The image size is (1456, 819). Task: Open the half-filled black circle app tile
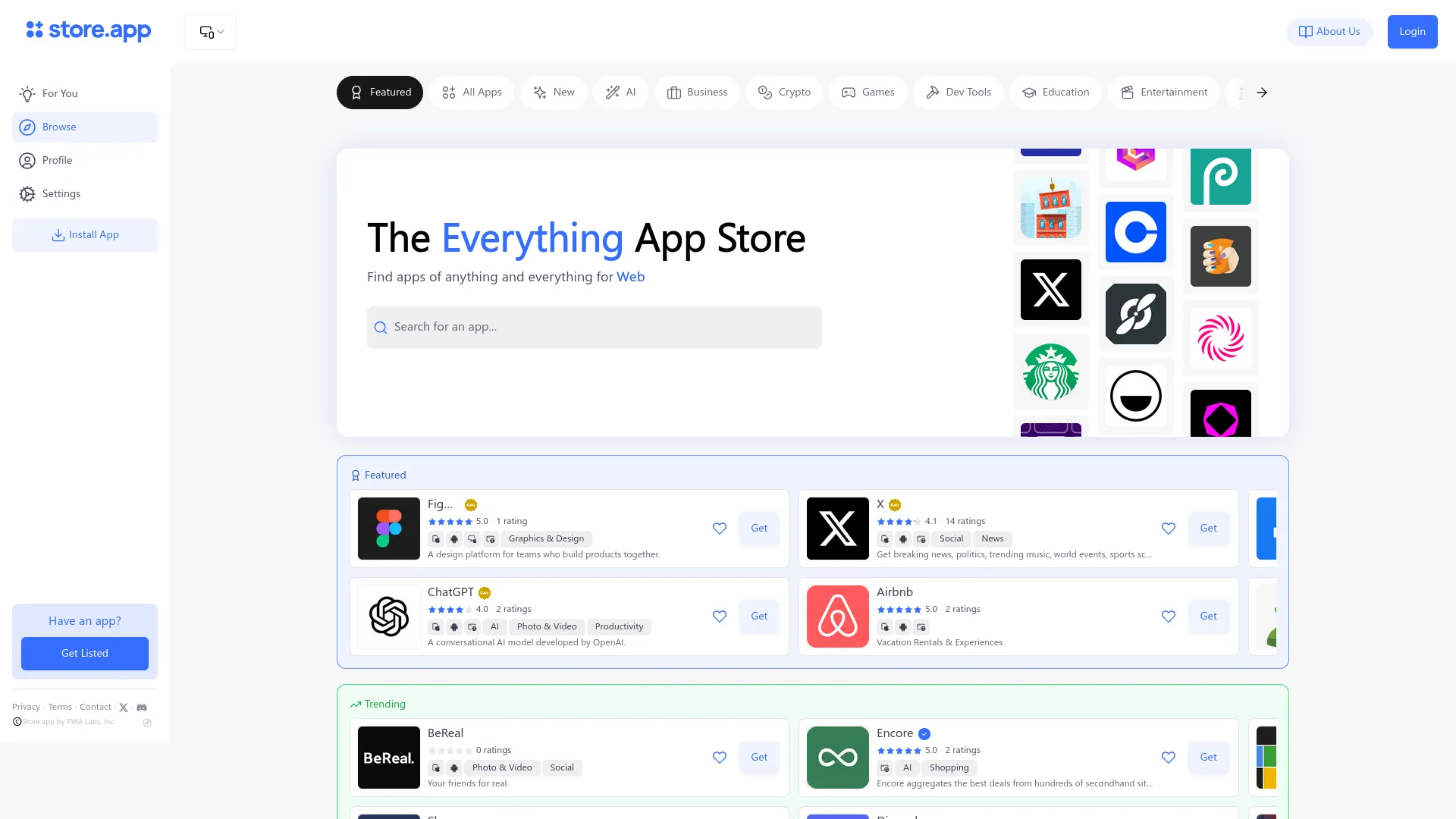pos(1136,396)
